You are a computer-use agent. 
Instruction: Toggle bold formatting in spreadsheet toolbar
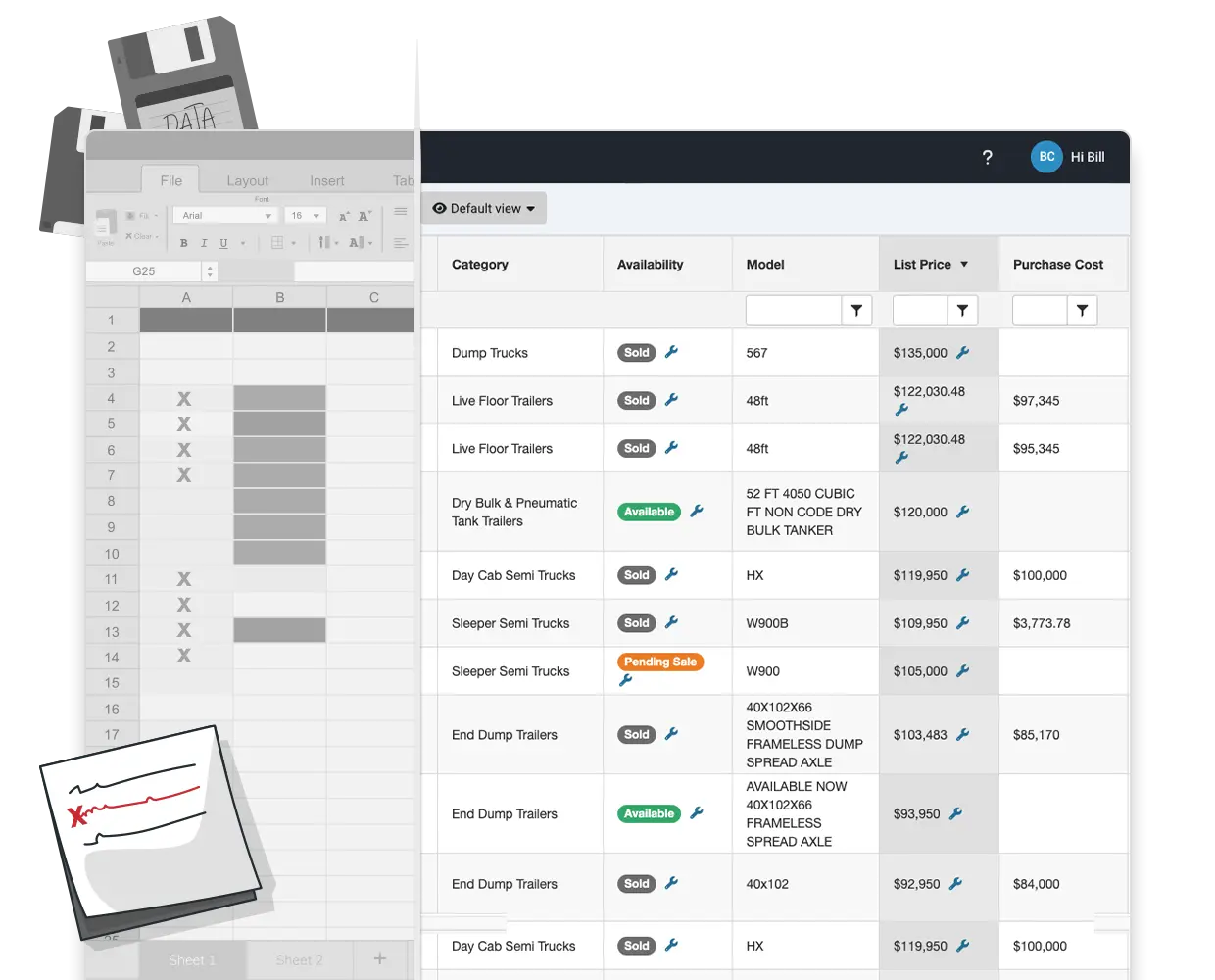coord(184,243)
